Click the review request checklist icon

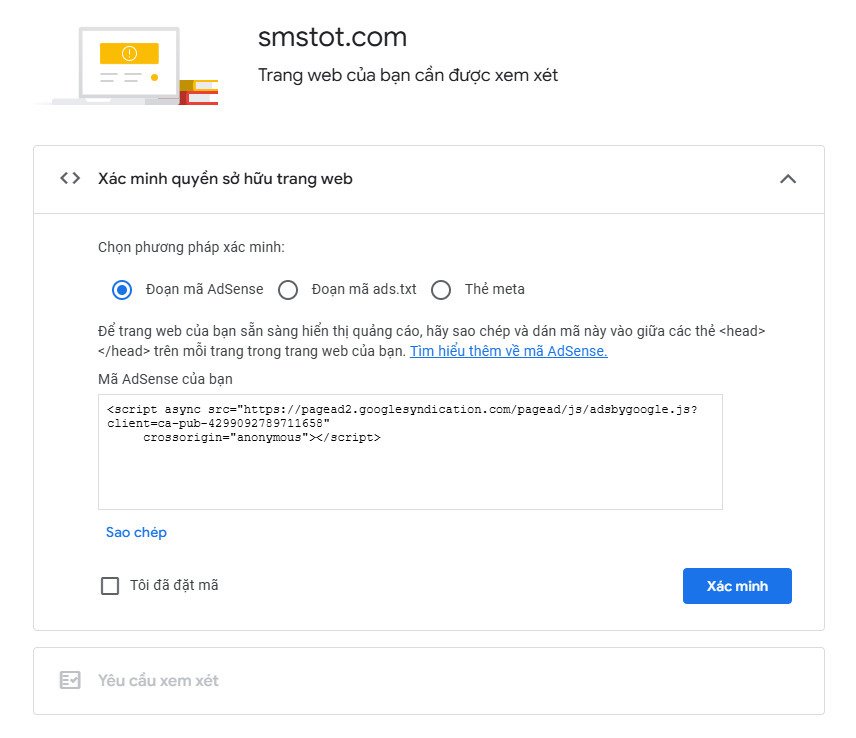(x=70, y=680)
